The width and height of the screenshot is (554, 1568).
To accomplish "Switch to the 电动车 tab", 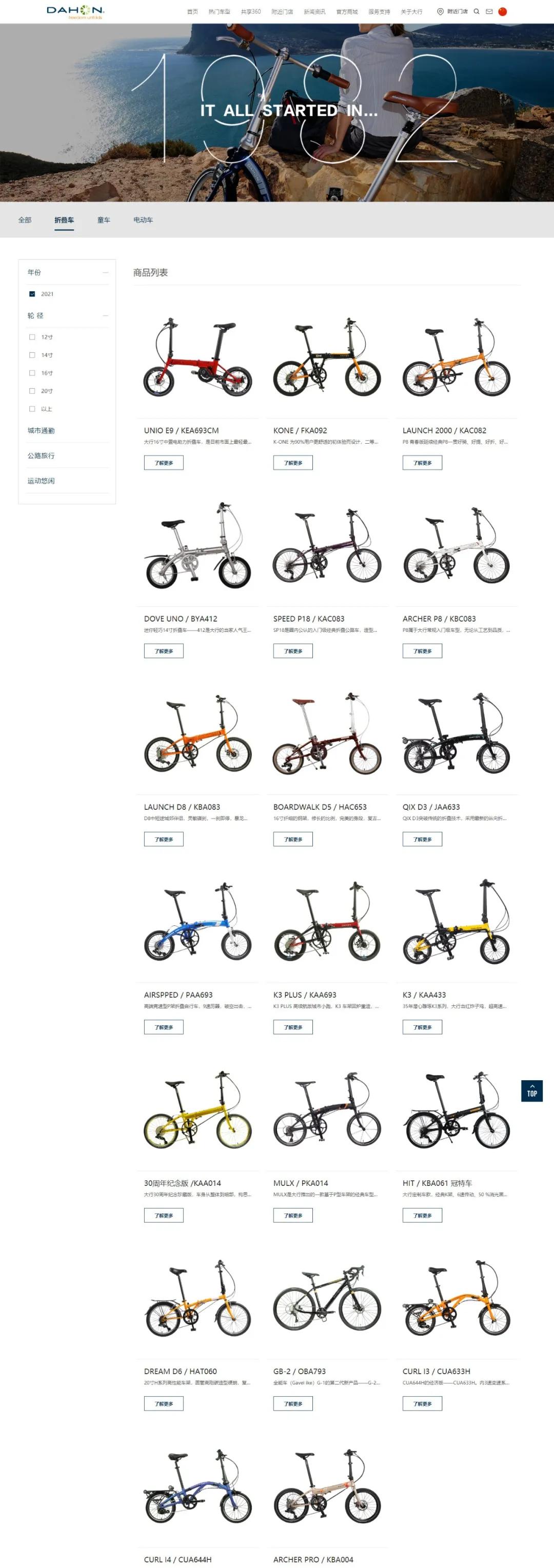I will (x=143, y=220).
